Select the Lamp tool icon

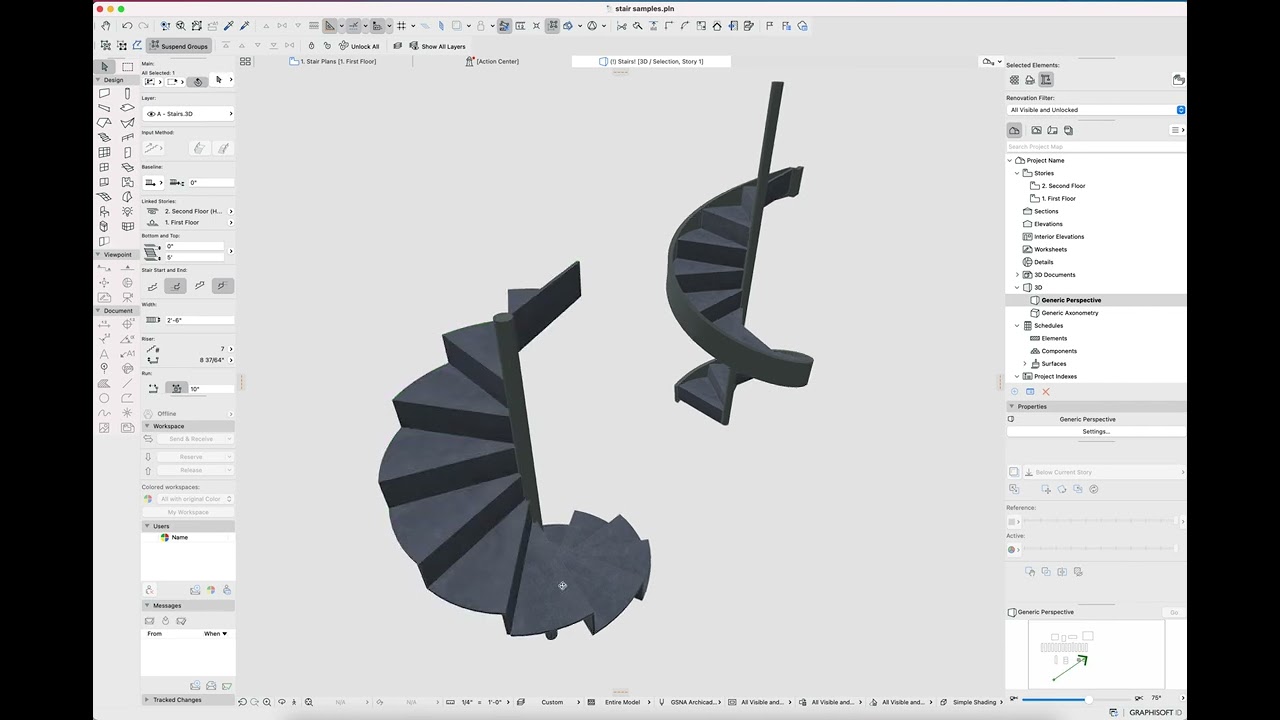point(128,211)
